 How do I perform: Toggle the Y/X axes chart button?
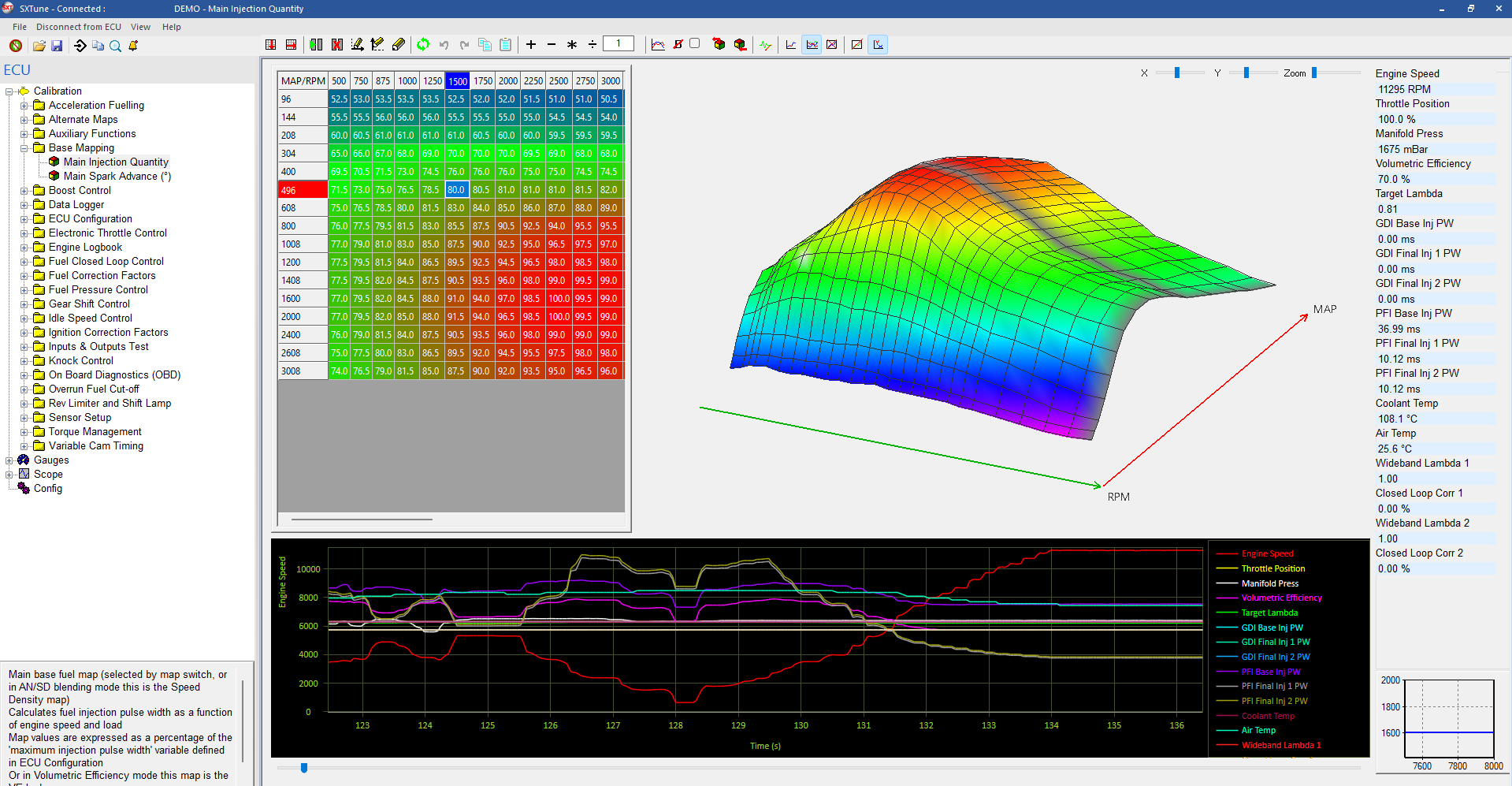pos(878,45)
